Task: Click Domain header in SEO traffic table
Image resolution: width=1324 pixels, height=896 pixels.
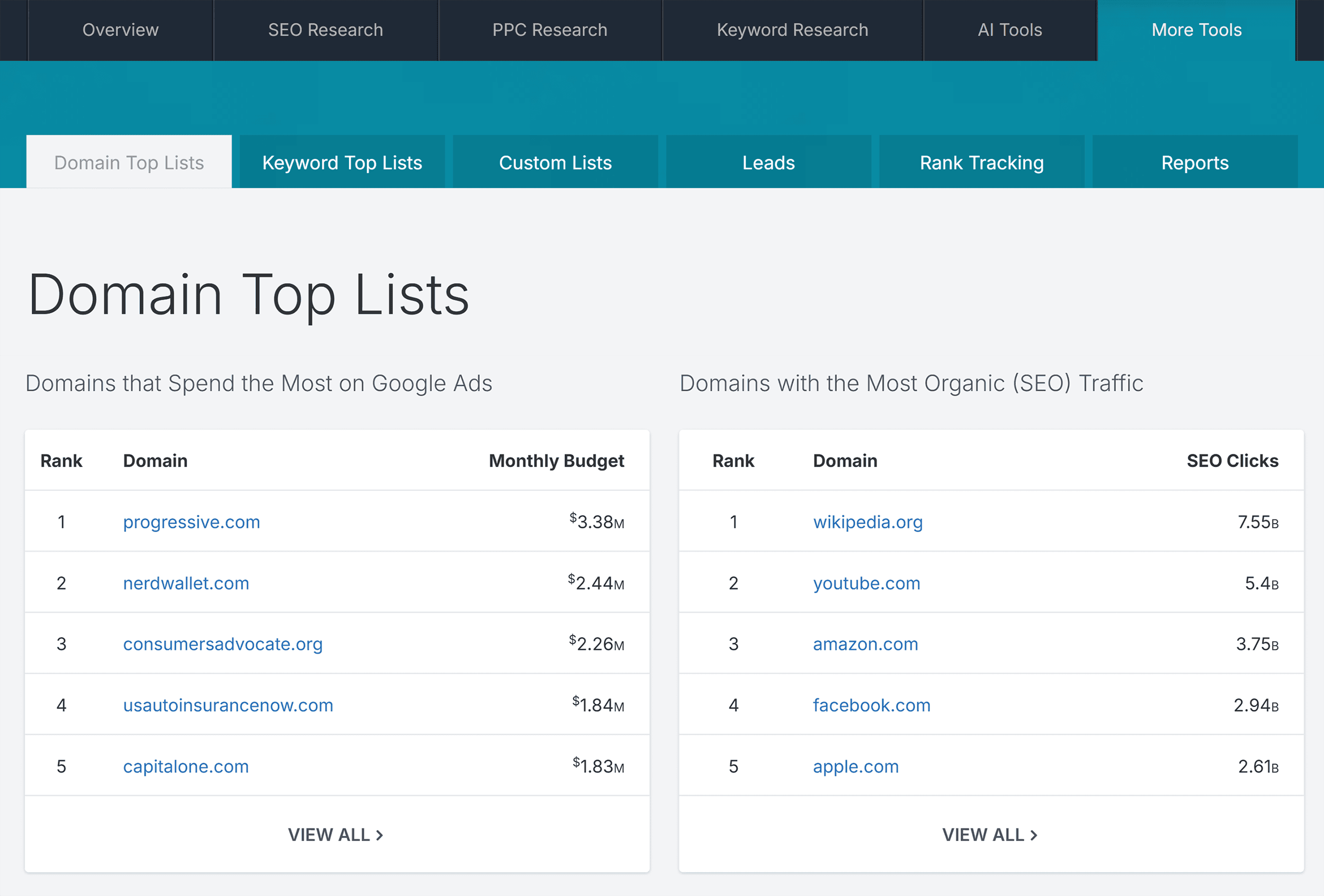Action: pyautogui.click(x=845, y=460)
